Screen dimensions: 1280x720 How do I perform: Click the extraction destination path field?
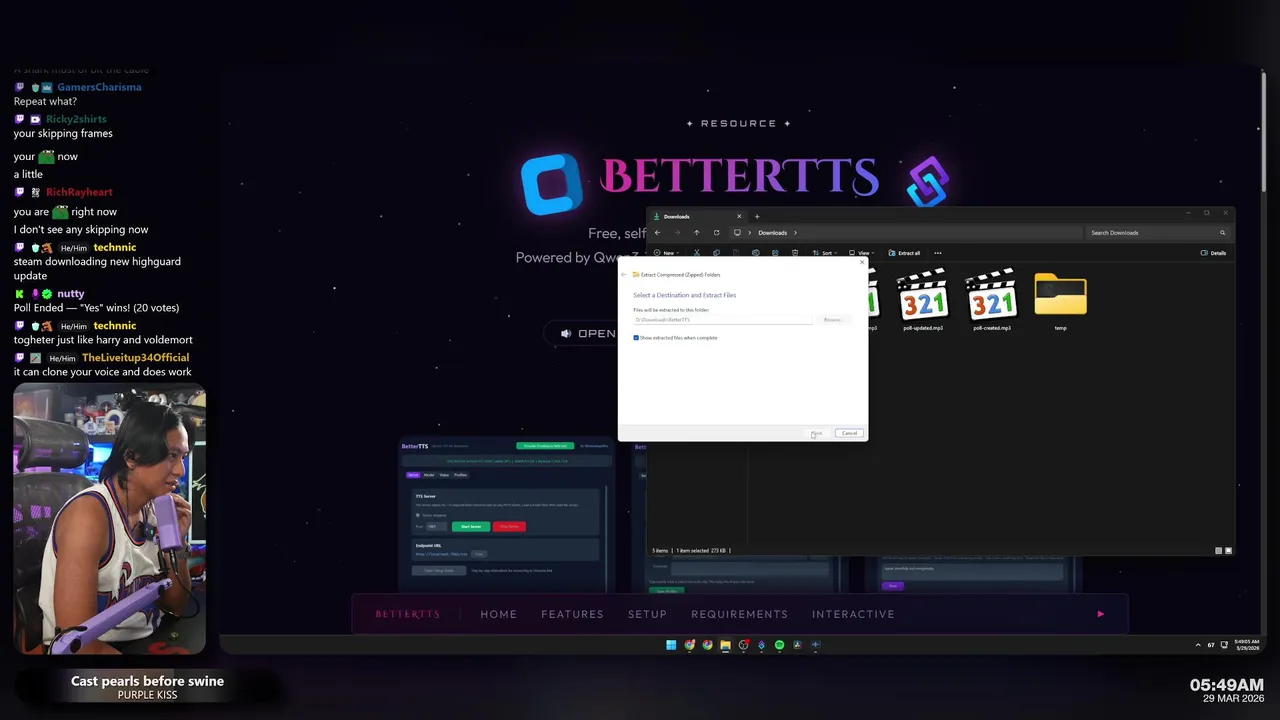coord(723,320)
